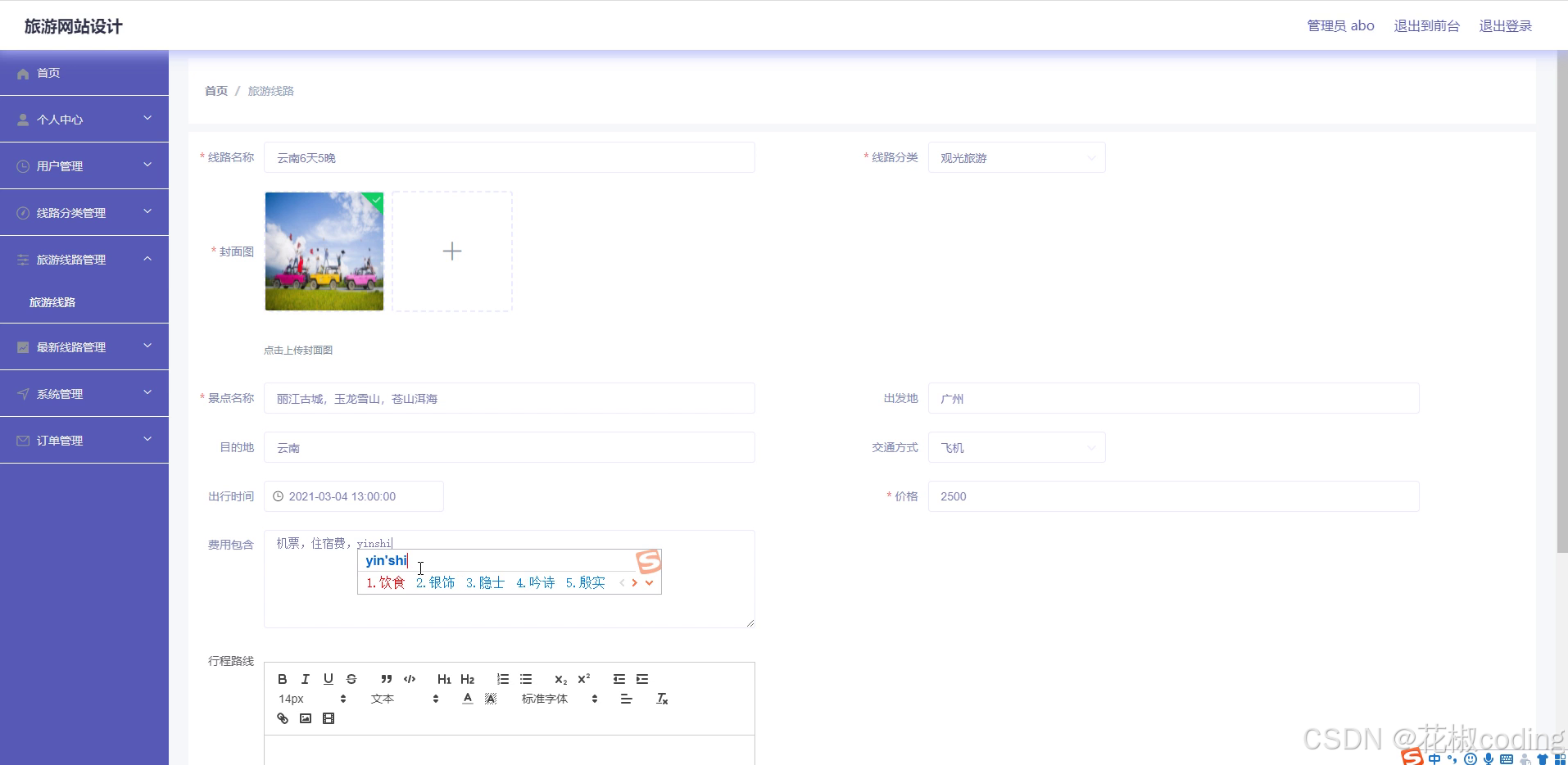Open the Sogou skin shirt icon

click(x=1543, y=758)
